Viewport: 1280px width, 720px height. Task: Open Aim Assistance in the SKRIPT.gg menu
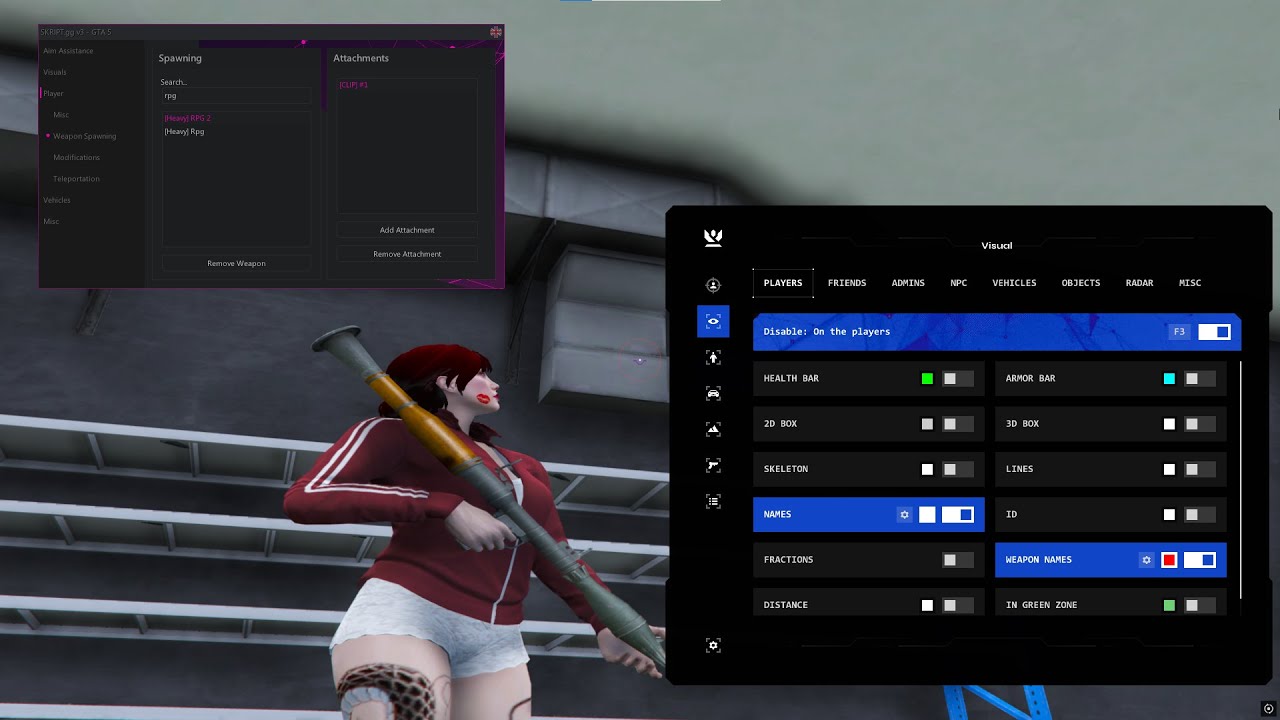68,51
